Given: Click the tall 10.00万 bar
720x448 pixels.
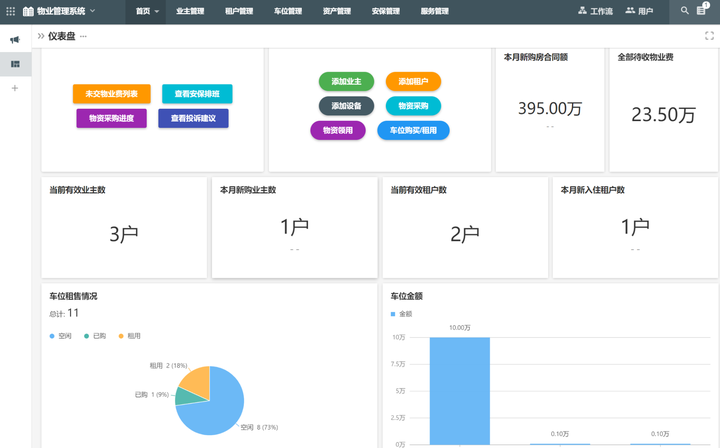Looking at the screenshot, I should coord(460,391).
